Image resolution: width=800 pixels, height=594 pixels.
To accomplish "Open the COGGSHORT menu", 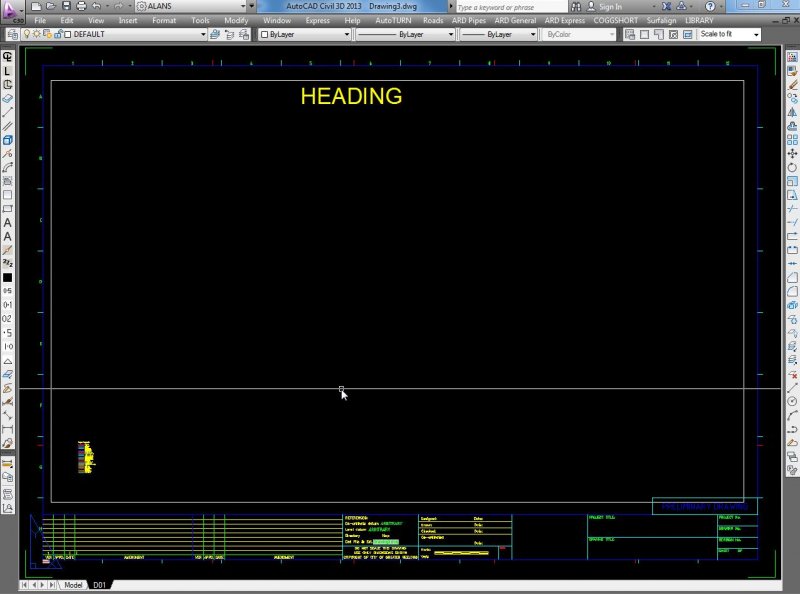I will click(615, 20).
